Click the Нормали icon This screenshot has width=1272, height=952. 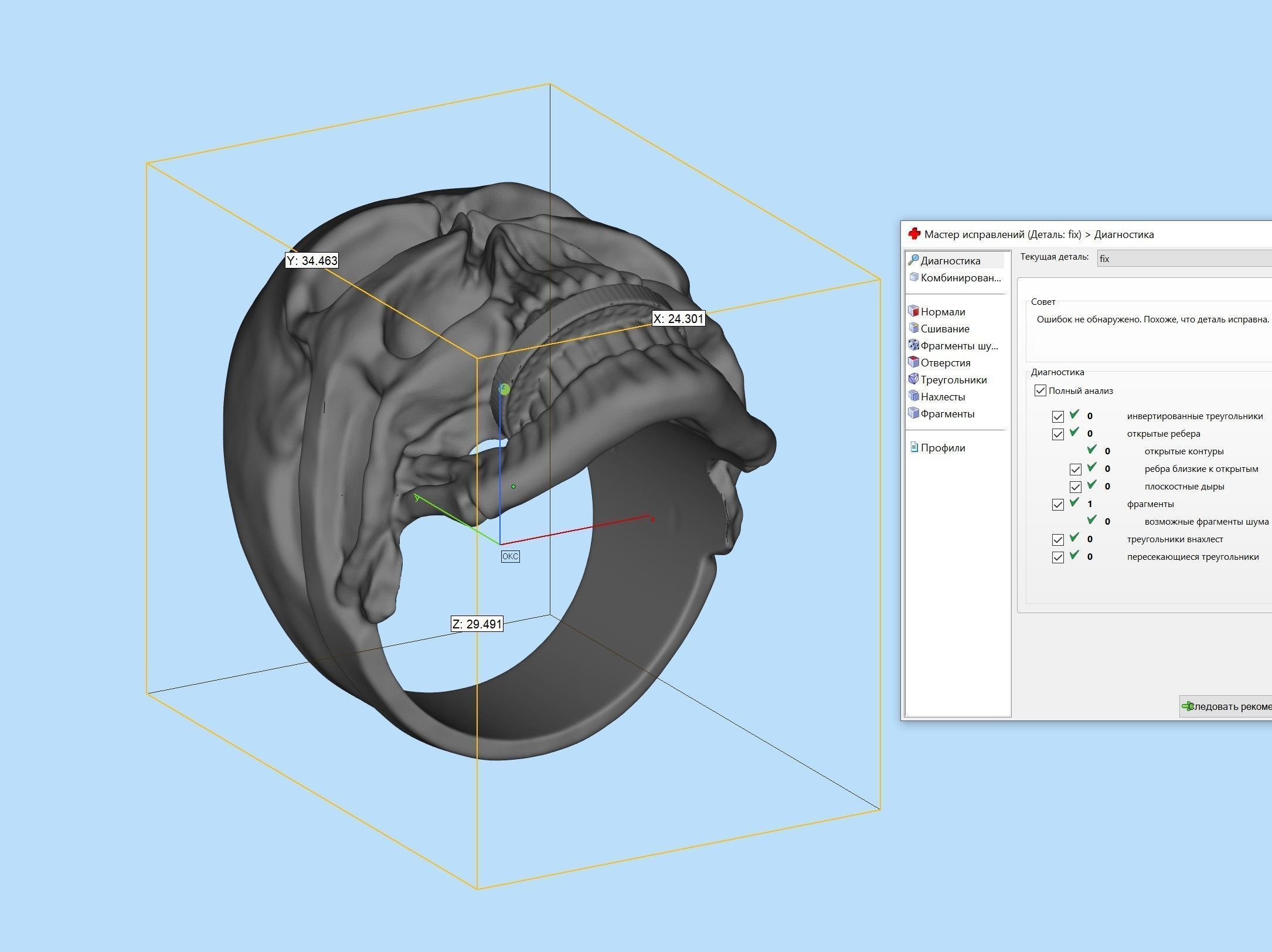(x=913, y=311)
